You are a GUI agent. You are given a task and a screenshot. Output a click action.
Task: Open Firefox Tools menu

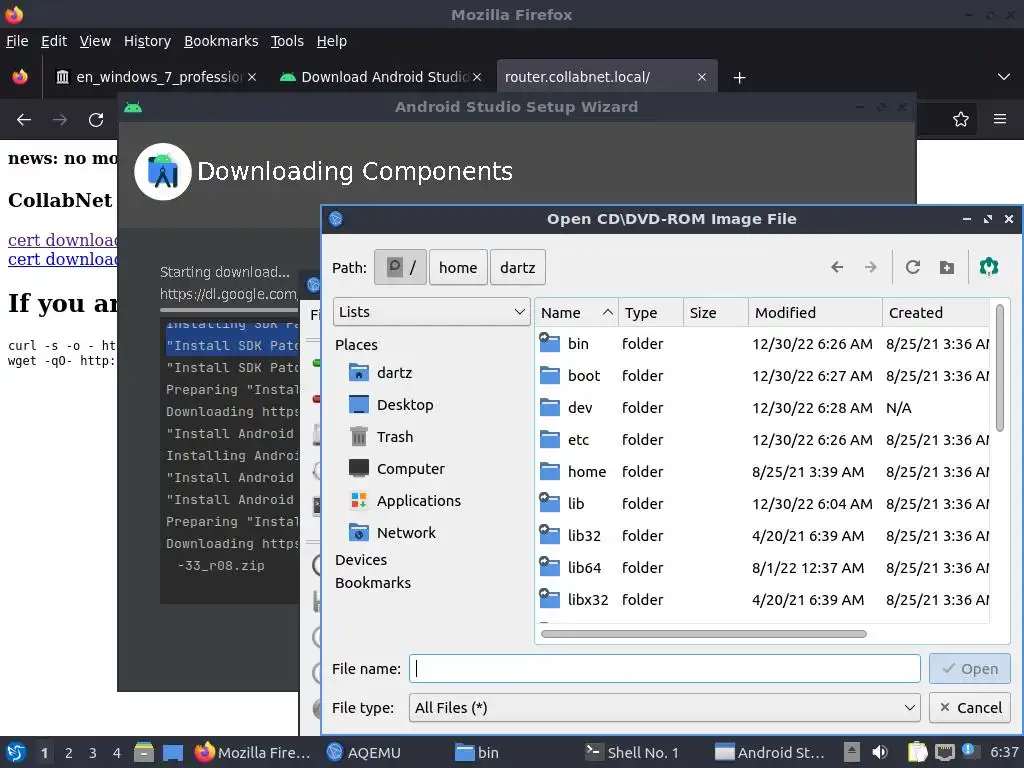287,41
